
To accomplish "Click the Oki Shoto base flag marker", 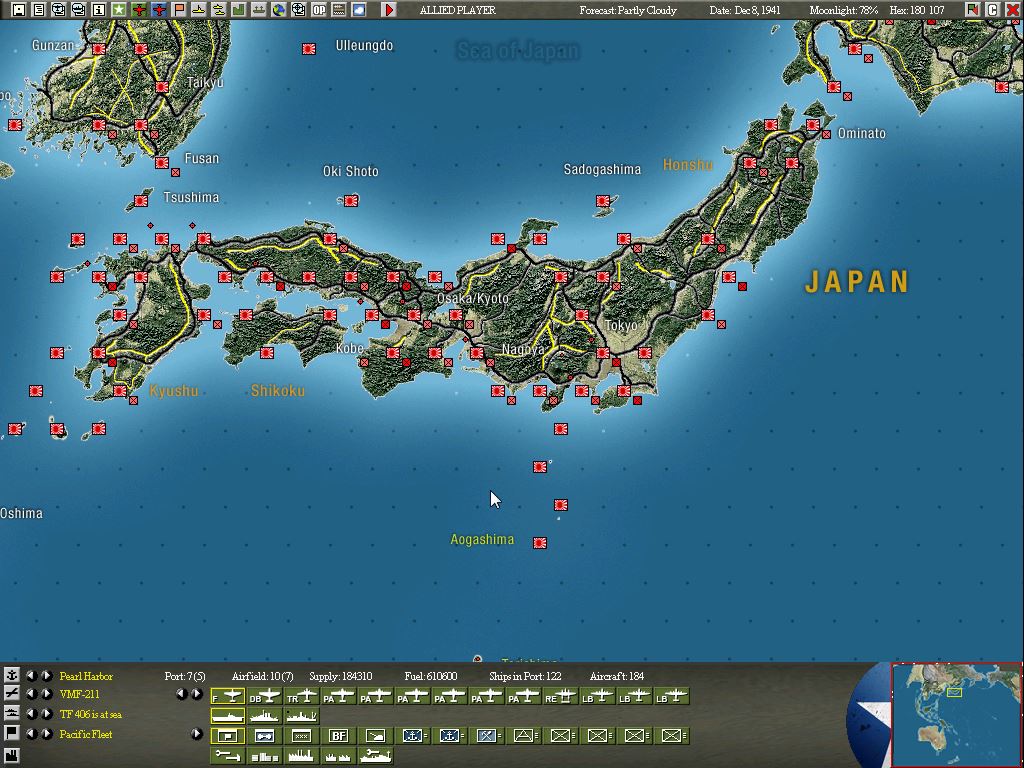I will click(351, 200).
